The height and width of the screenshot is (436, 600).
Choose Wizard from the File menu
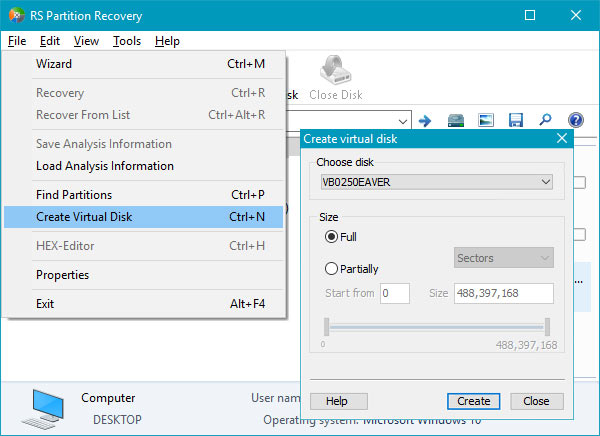click(143, 64)
